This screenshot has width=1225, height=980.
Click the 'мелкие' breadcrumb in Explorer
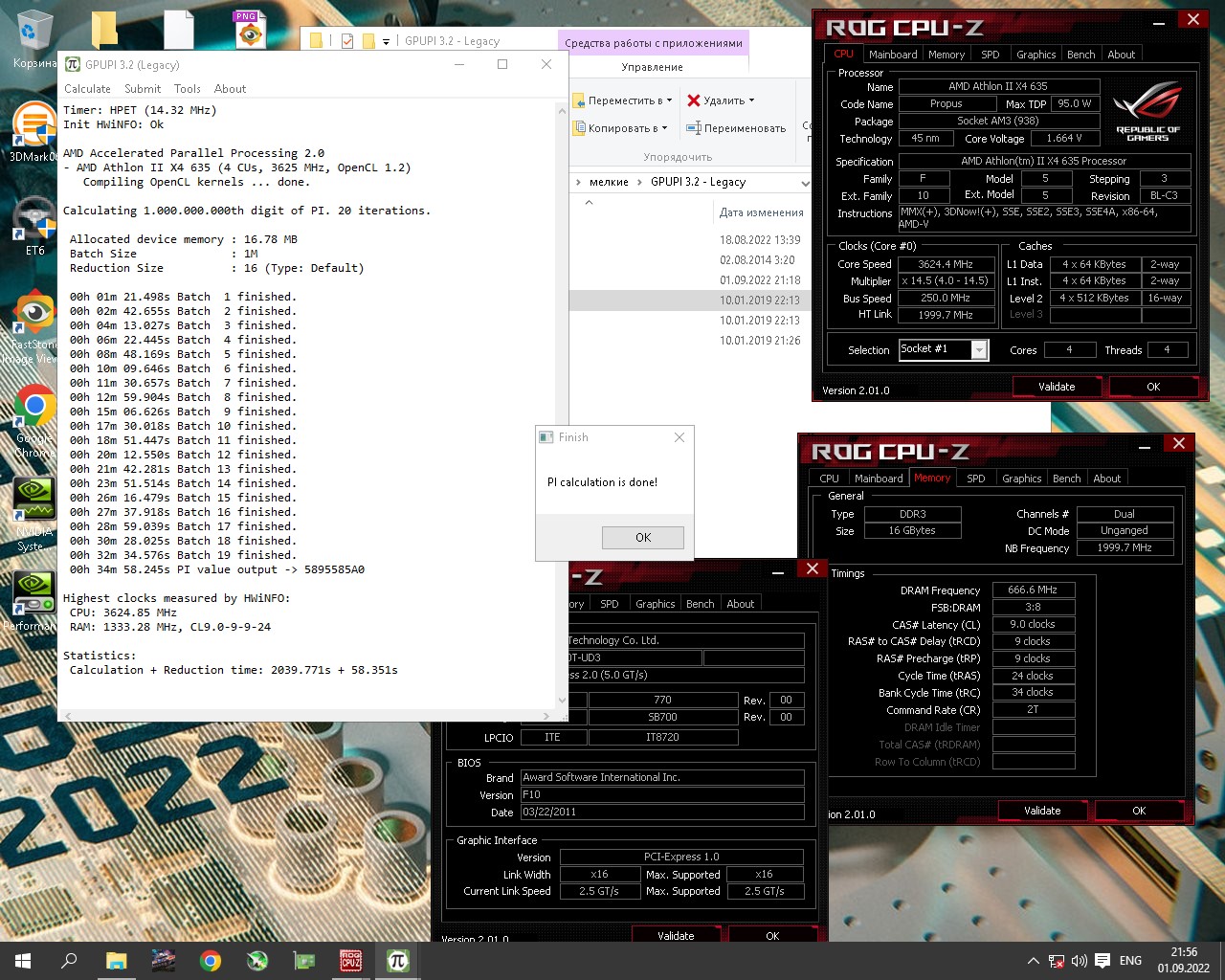pos(609,182)
